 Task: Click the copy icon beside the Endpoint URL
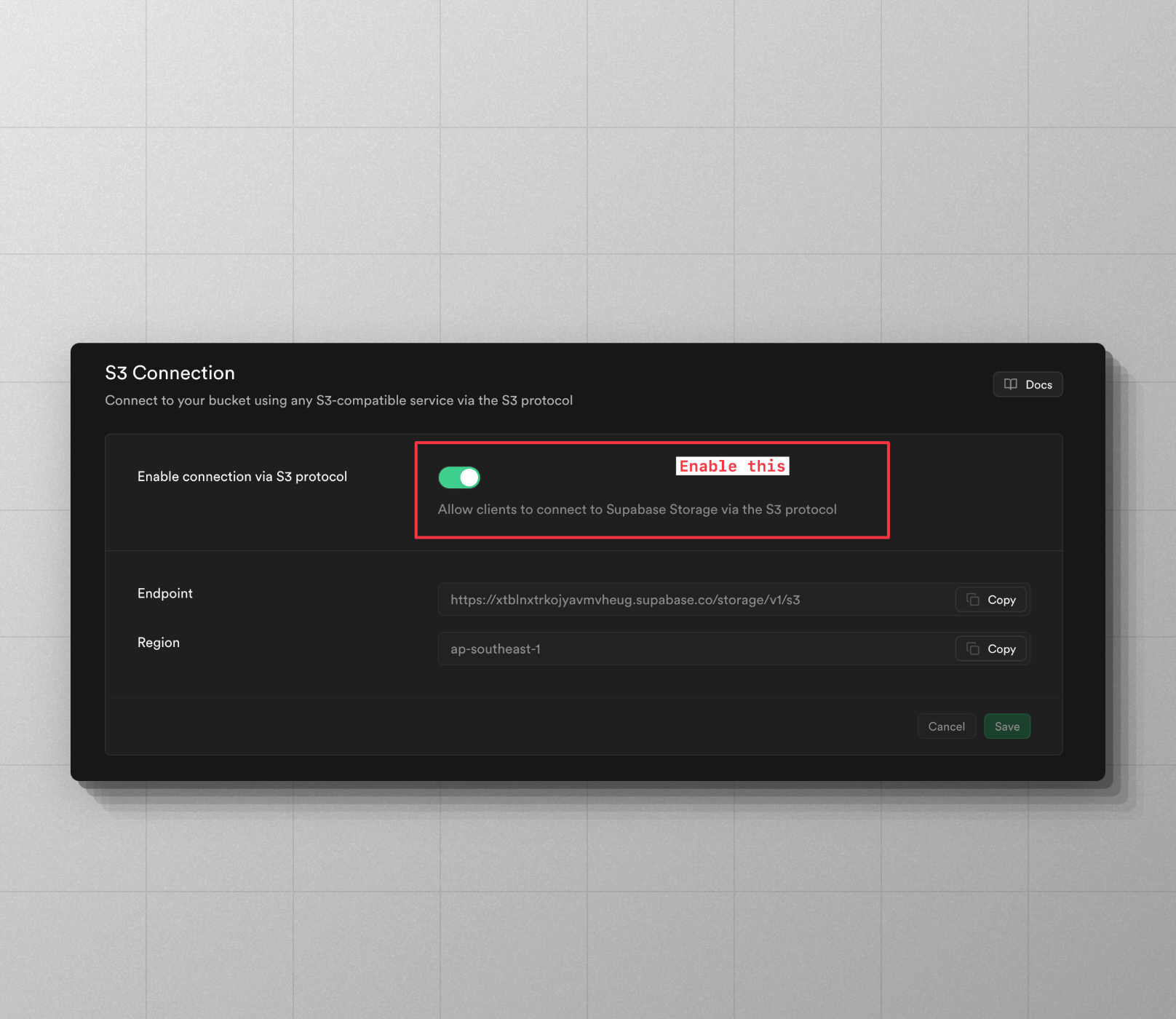(x=973, y=600)
